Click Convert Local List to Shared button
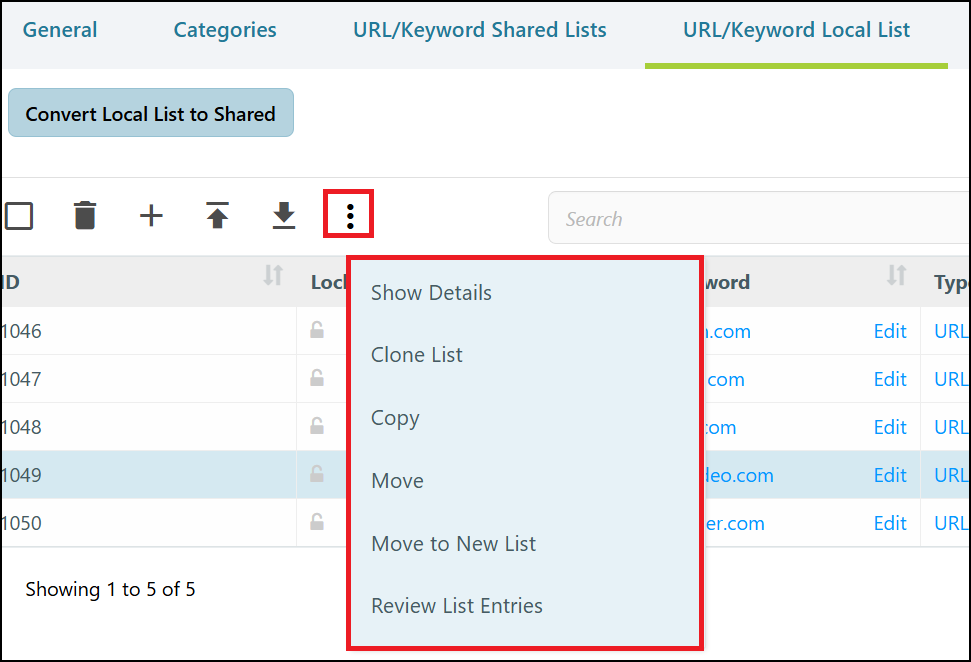Image resolution: width=971 pixels, height=662 pixels. (x=150, y=113)
